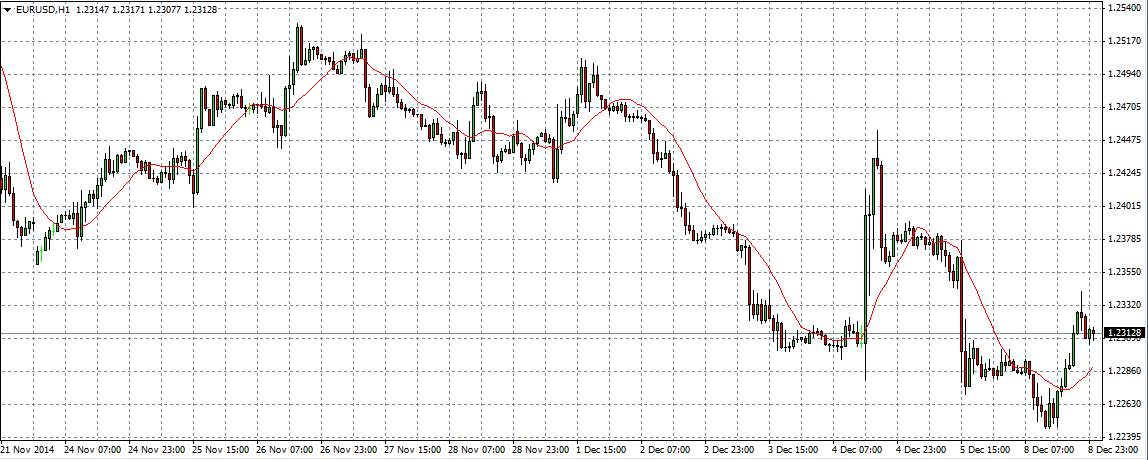
Task: Click the 4 Dec 23:00 time label
Action: point(921,448)
